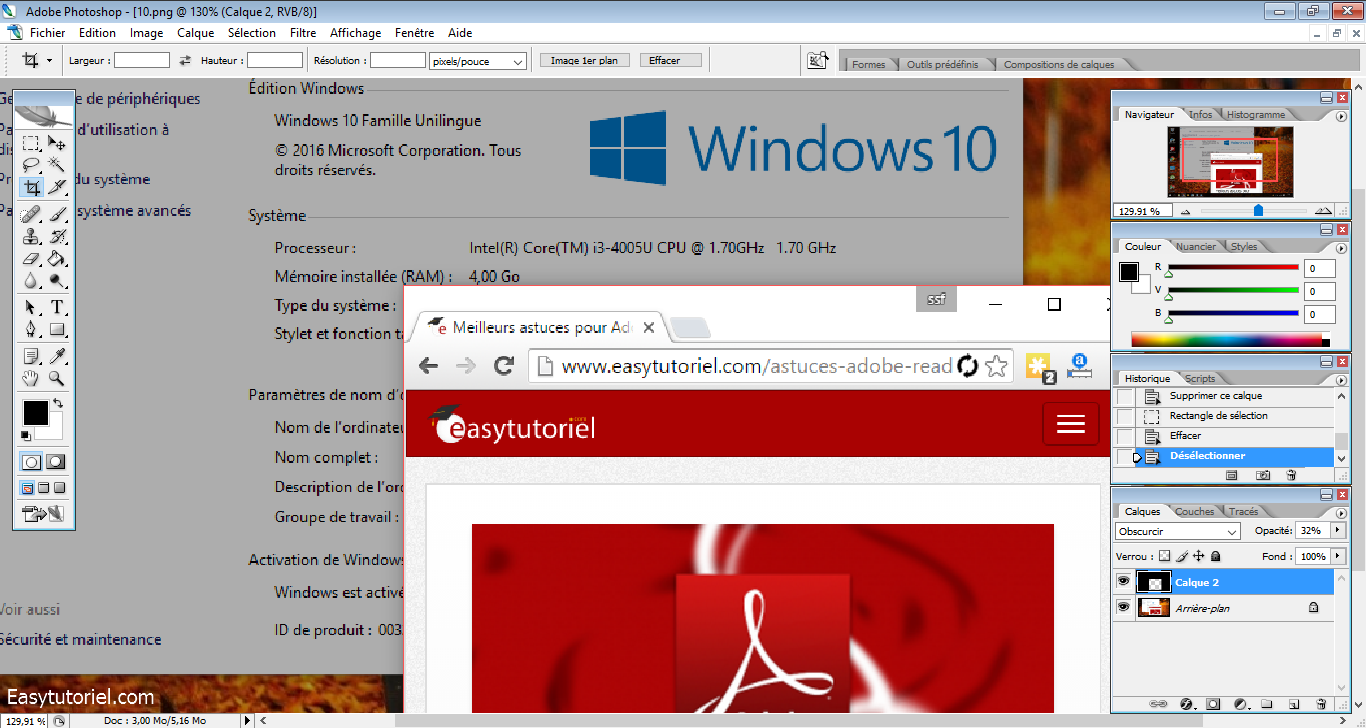Toggle lock image pixels brush icon

(1182, 556)
